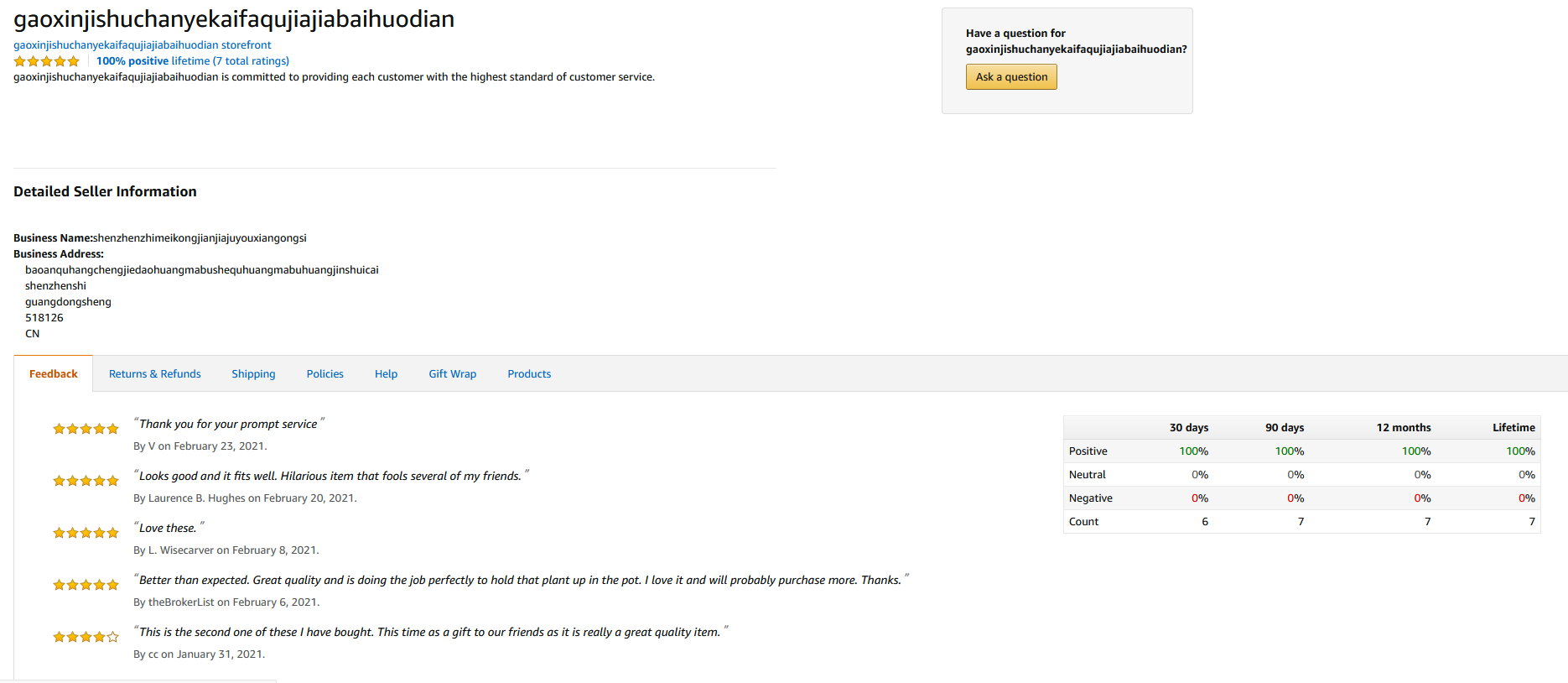
Task: Click the four-star rating of cc's review
Action: point(86,637)
